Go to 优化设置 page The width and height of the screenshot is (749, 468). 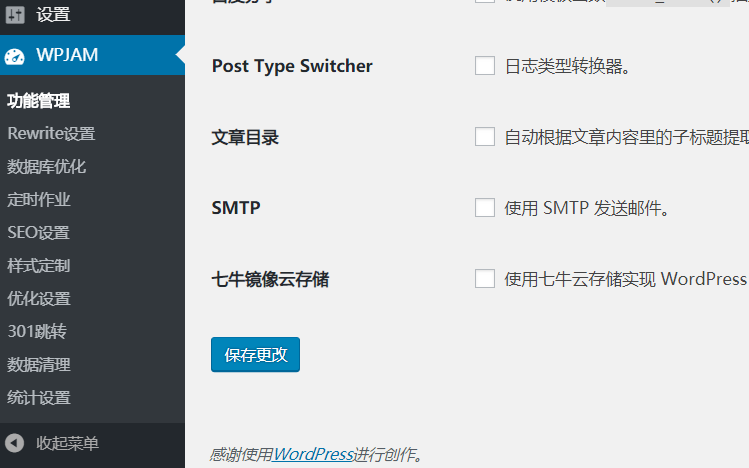(39, 299)
